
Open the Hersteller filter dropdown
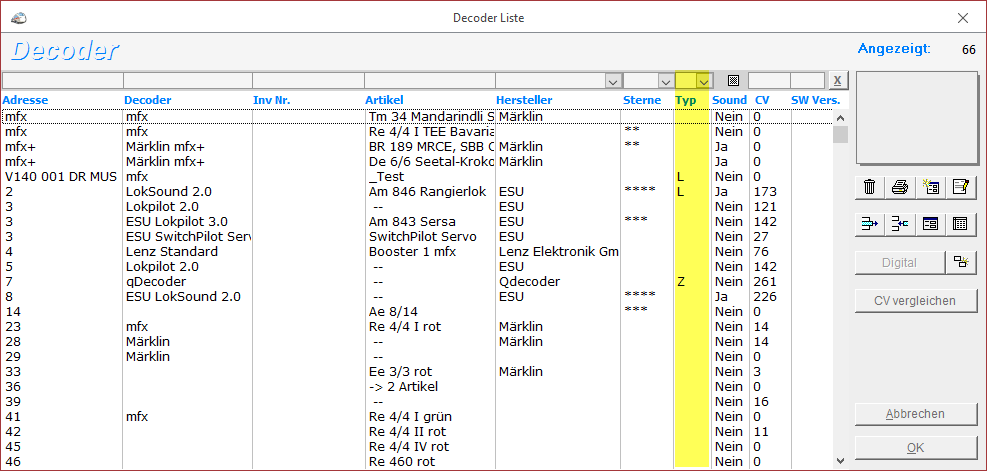612,81
